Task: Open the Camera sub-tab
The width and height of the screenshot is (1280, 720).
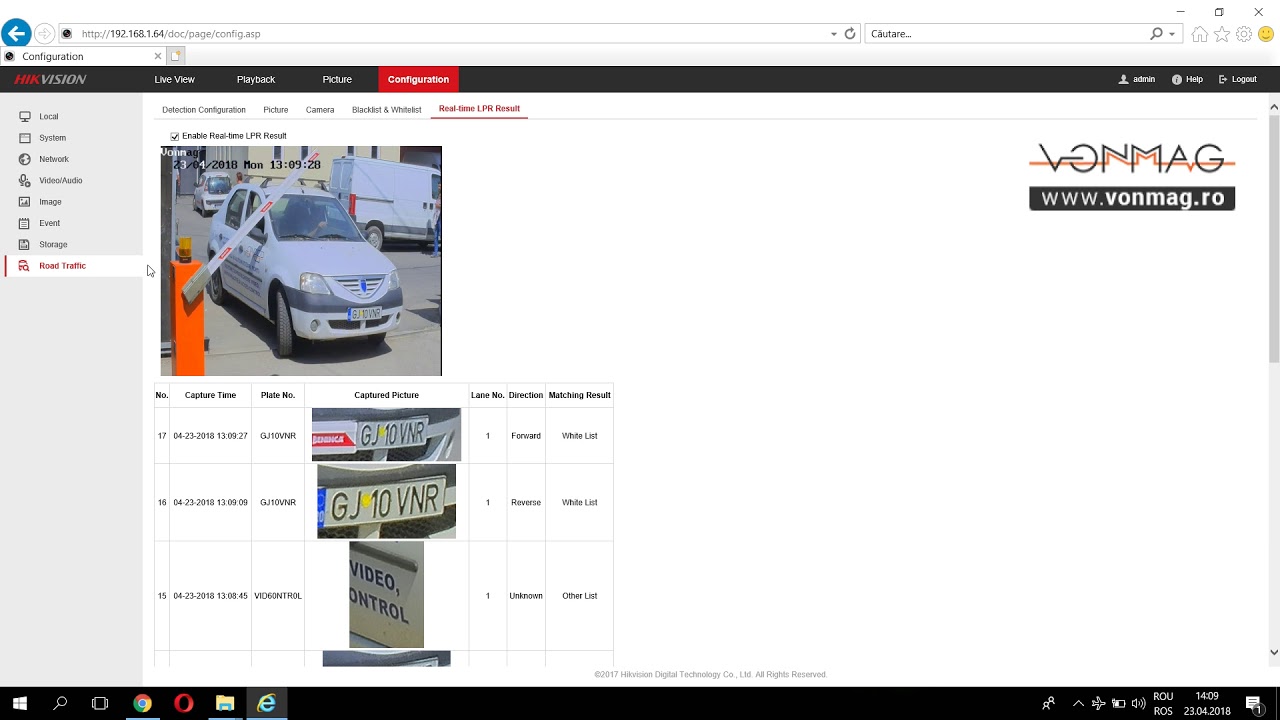Action: click(x=320, y=110)
